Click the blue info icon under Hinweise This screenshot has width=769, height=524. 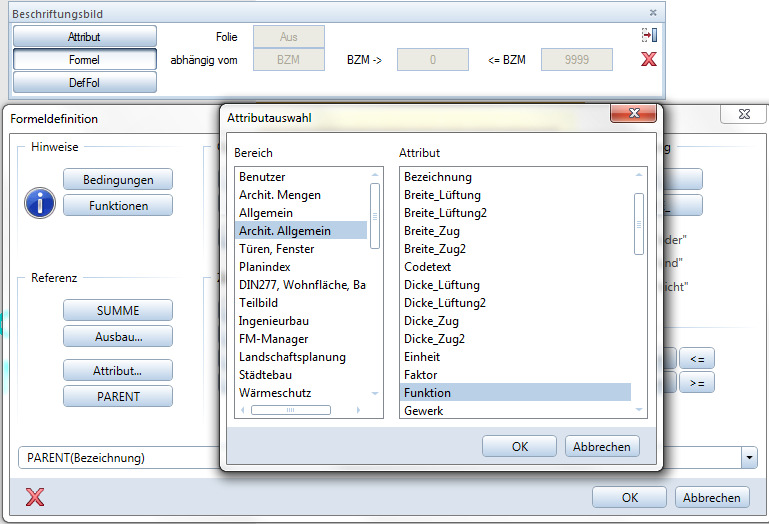(x=40, y=203)
